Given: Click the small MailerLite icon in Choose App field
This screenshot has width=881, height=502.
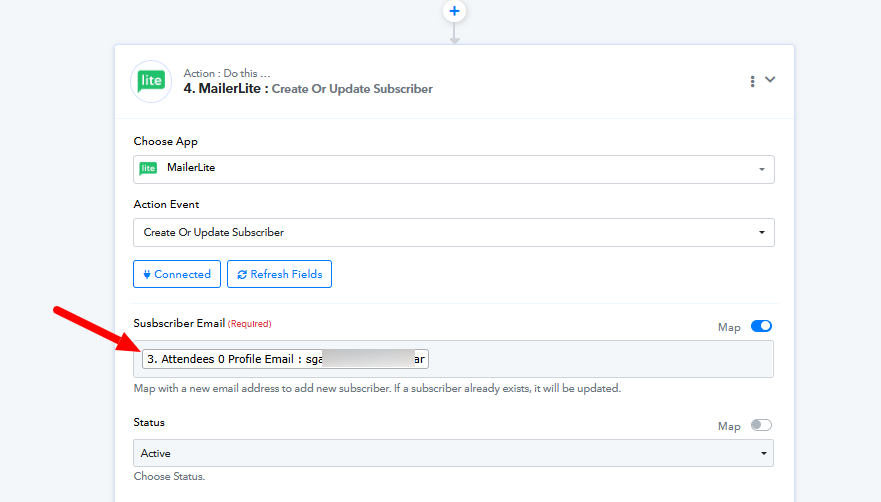Looking at the screenshot, I should (x=148, y=168).
